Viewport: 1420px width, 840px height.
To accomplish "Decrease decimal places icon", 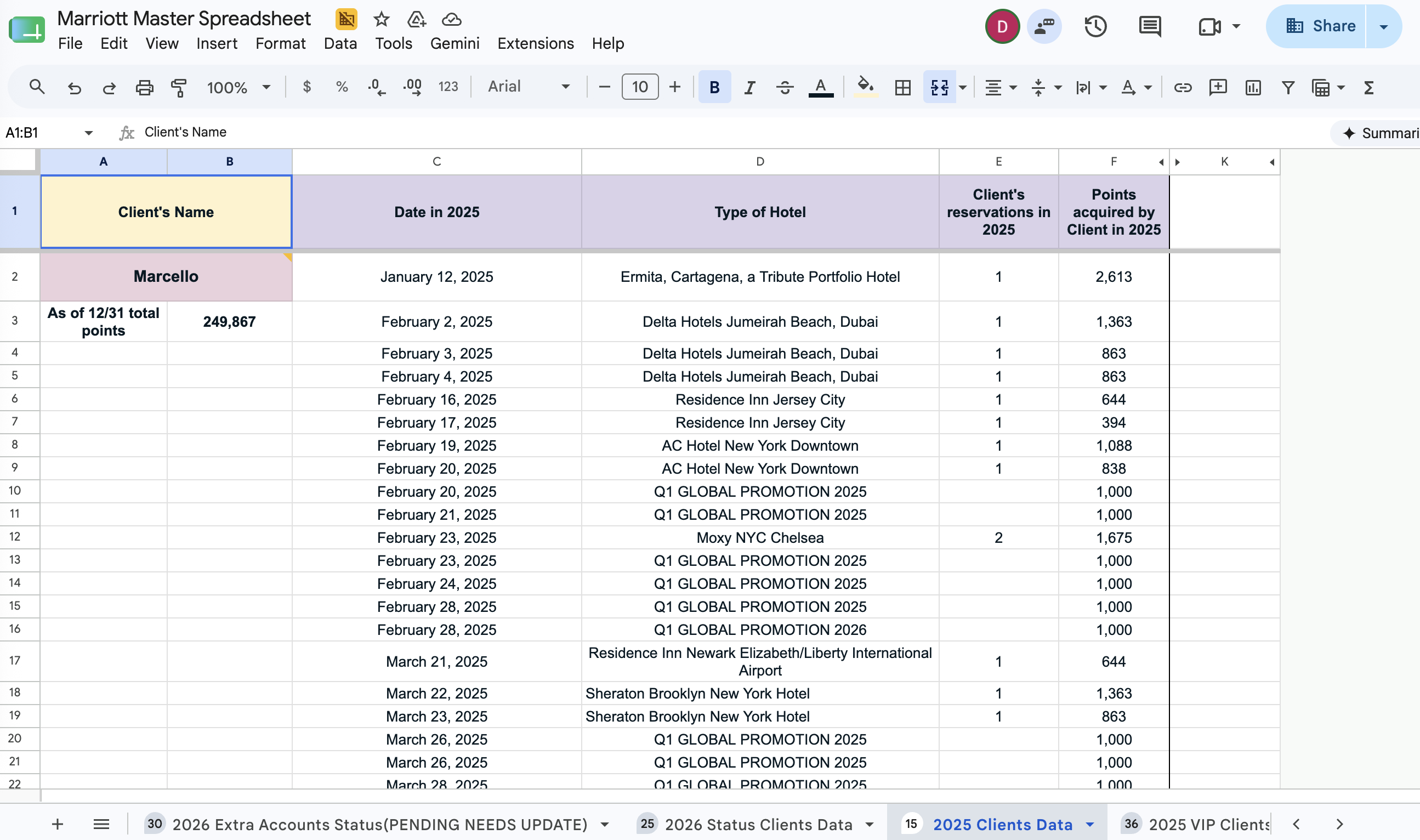I will pyautogui.click(x=376, y=87).
